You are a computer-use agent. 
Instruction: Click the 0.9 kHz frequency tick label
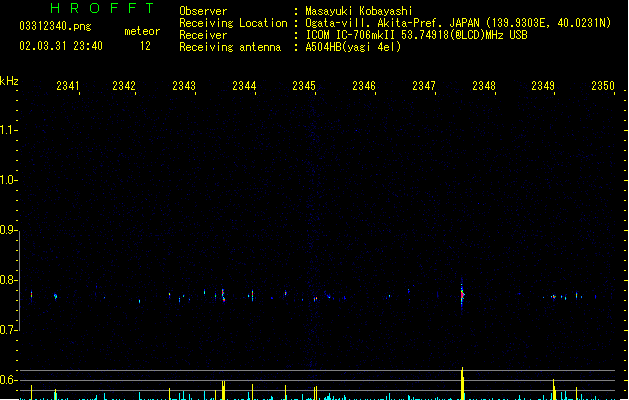(x=7, y=230)
